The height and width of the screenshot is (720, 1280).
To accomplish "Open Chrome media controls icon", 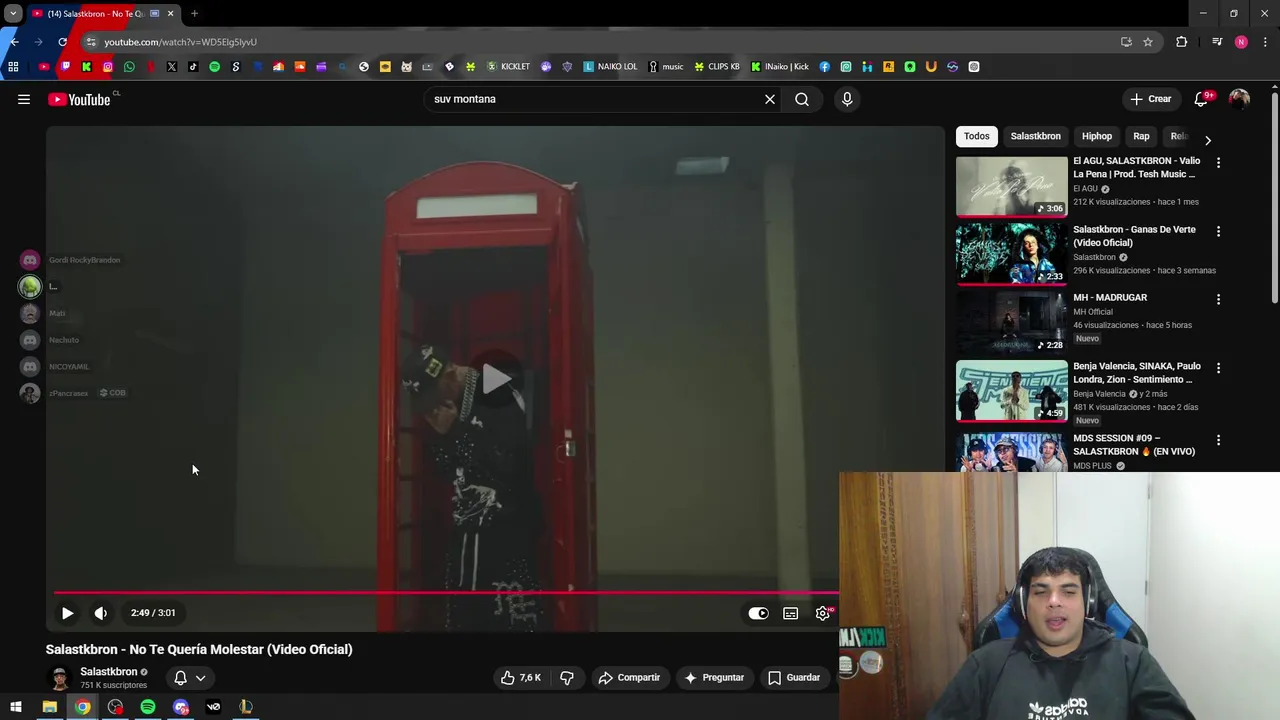I will coord(1217,42).
